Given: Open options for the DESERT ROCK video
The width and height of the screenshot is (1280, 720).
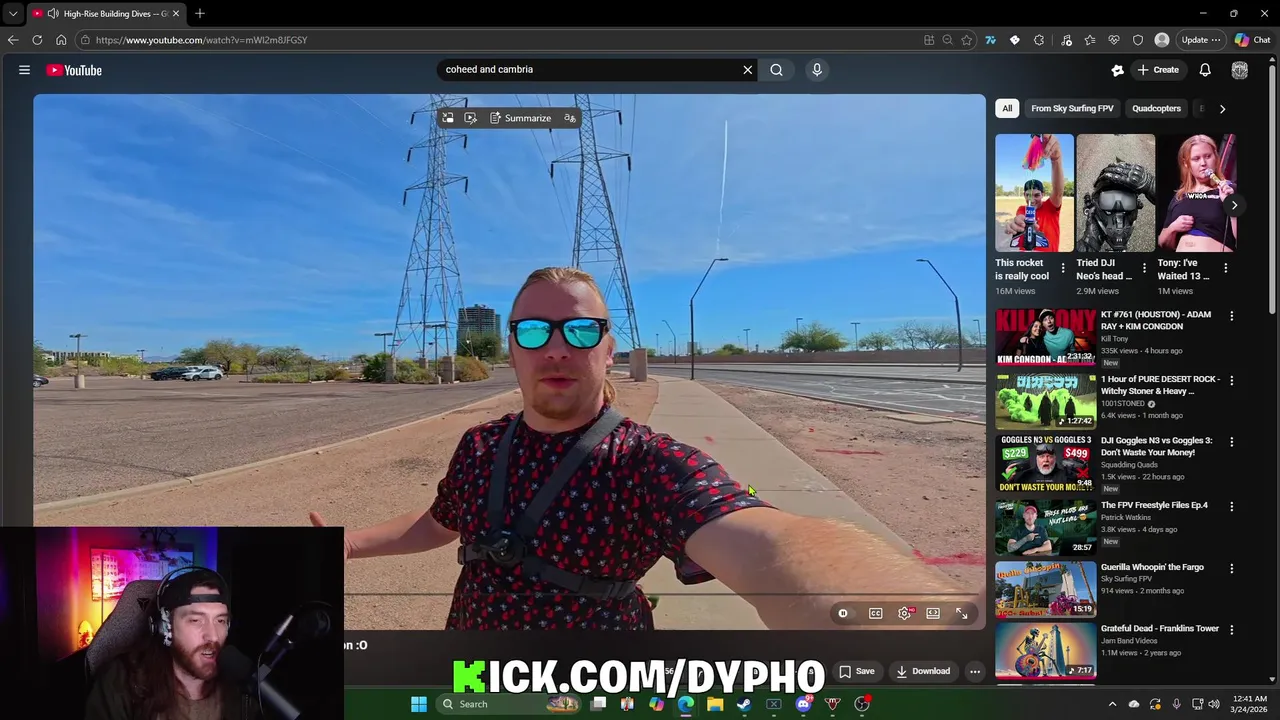Looking at the screenshot, I should pyautogui.click(x=1231, y=381).
